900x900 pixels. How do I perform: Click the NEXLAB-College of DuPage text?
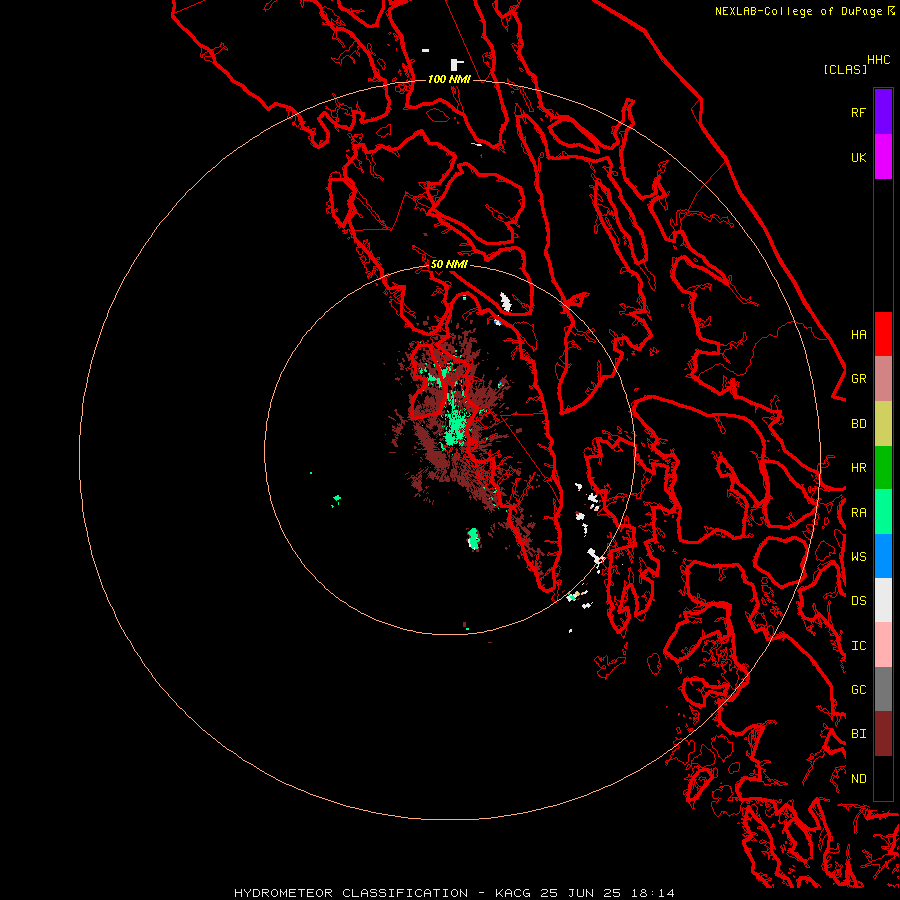pos(800,11)
